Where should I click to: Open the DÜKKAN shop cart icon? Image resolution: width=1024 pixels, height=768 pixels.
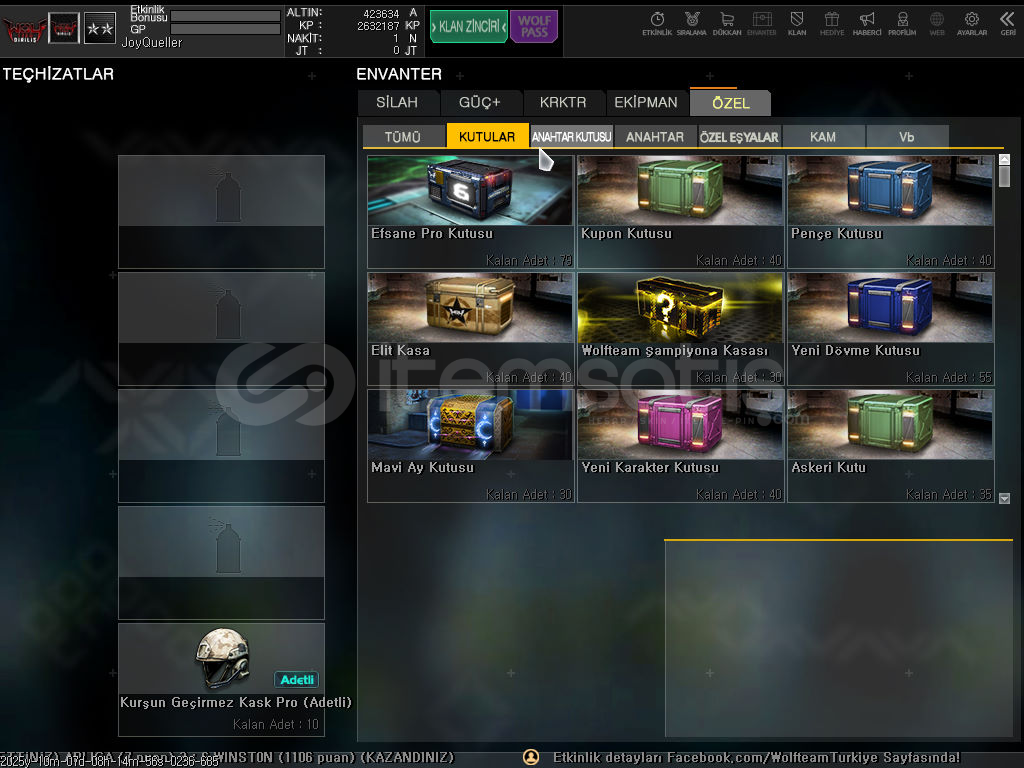[727, 24]
